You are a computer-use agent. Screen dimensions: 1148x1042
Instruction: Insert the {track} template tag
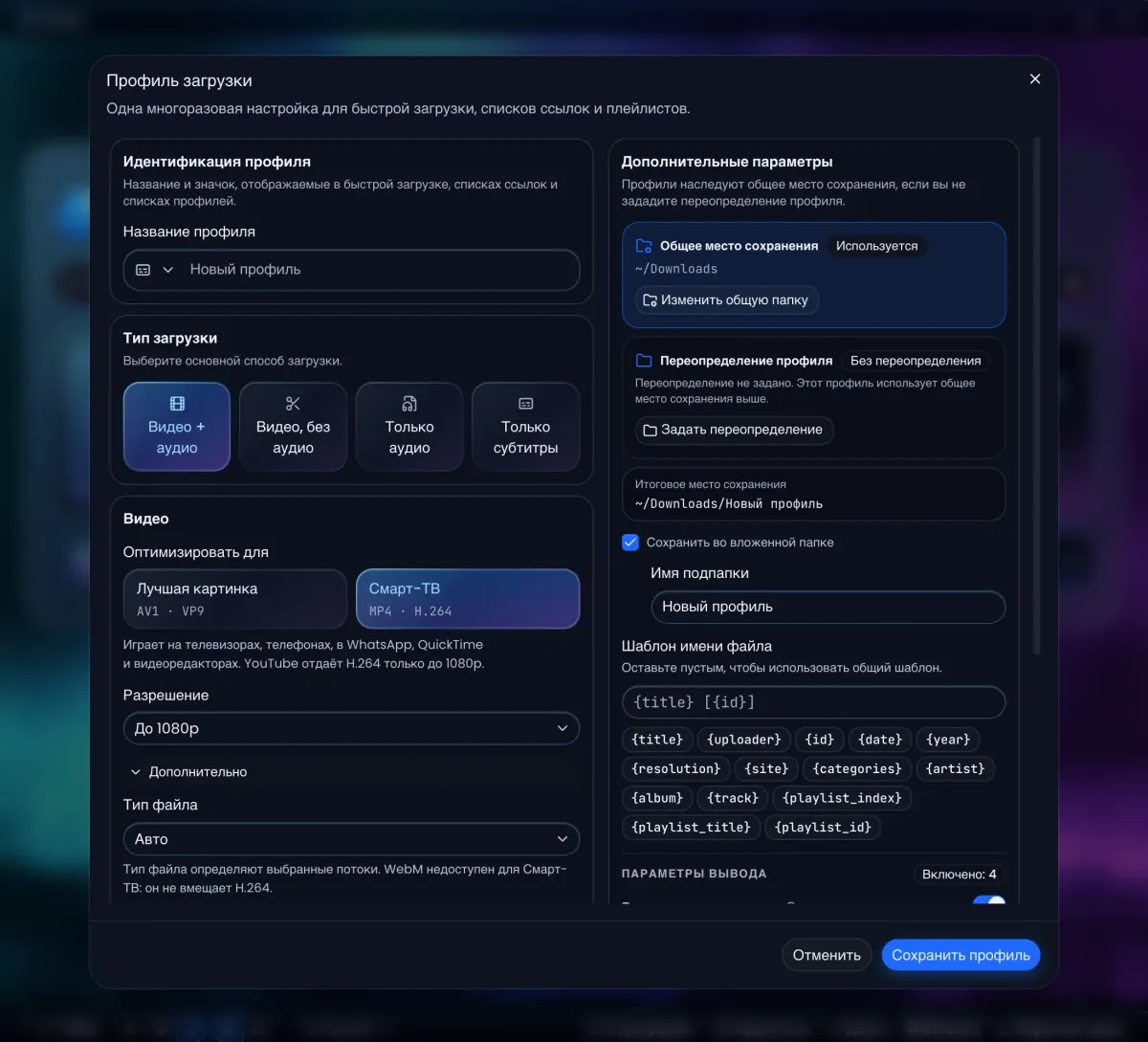click(x=733, y=798)
